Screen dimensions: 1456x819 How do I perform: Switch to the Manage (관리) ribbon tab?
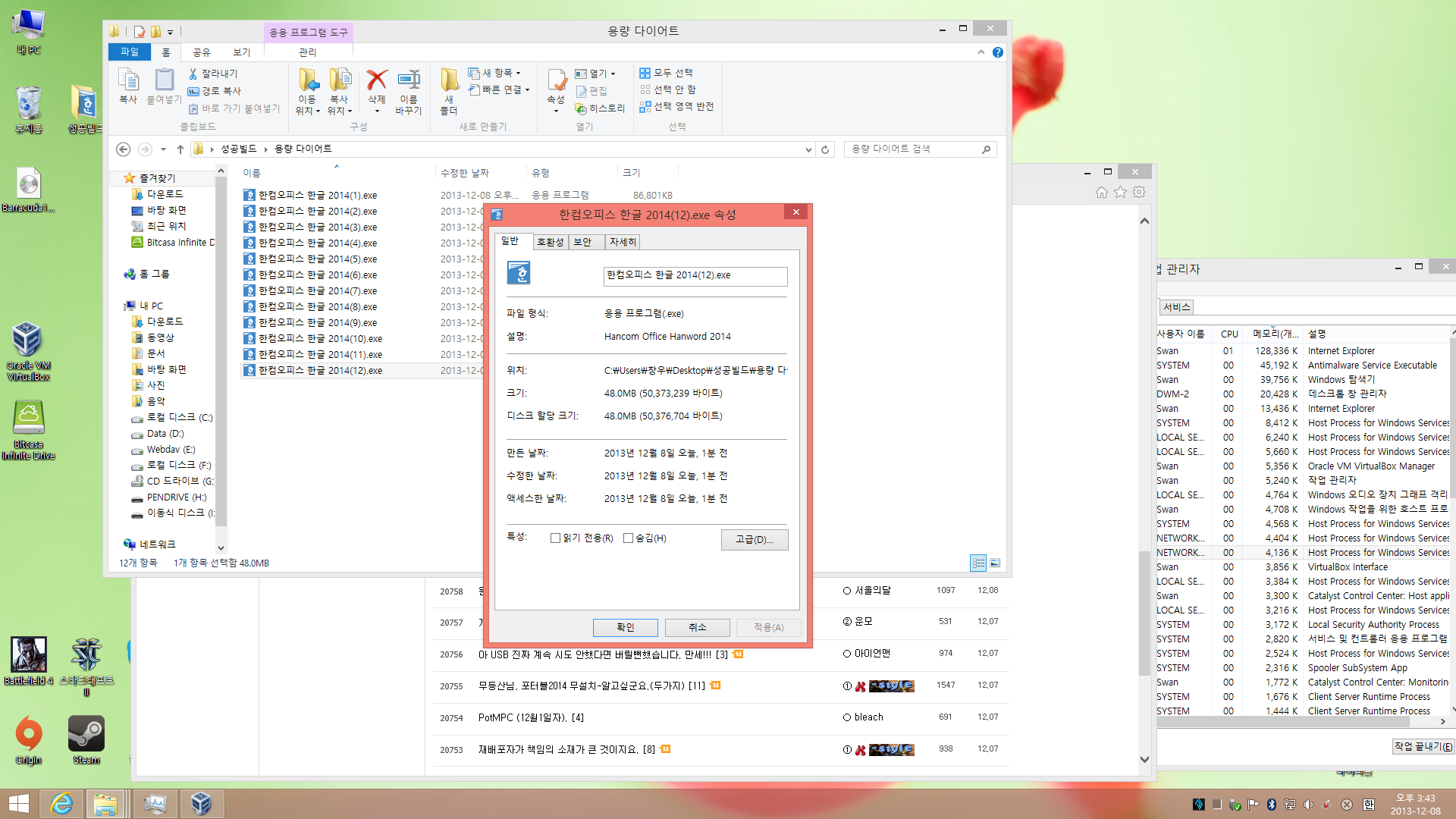[308, 52]
